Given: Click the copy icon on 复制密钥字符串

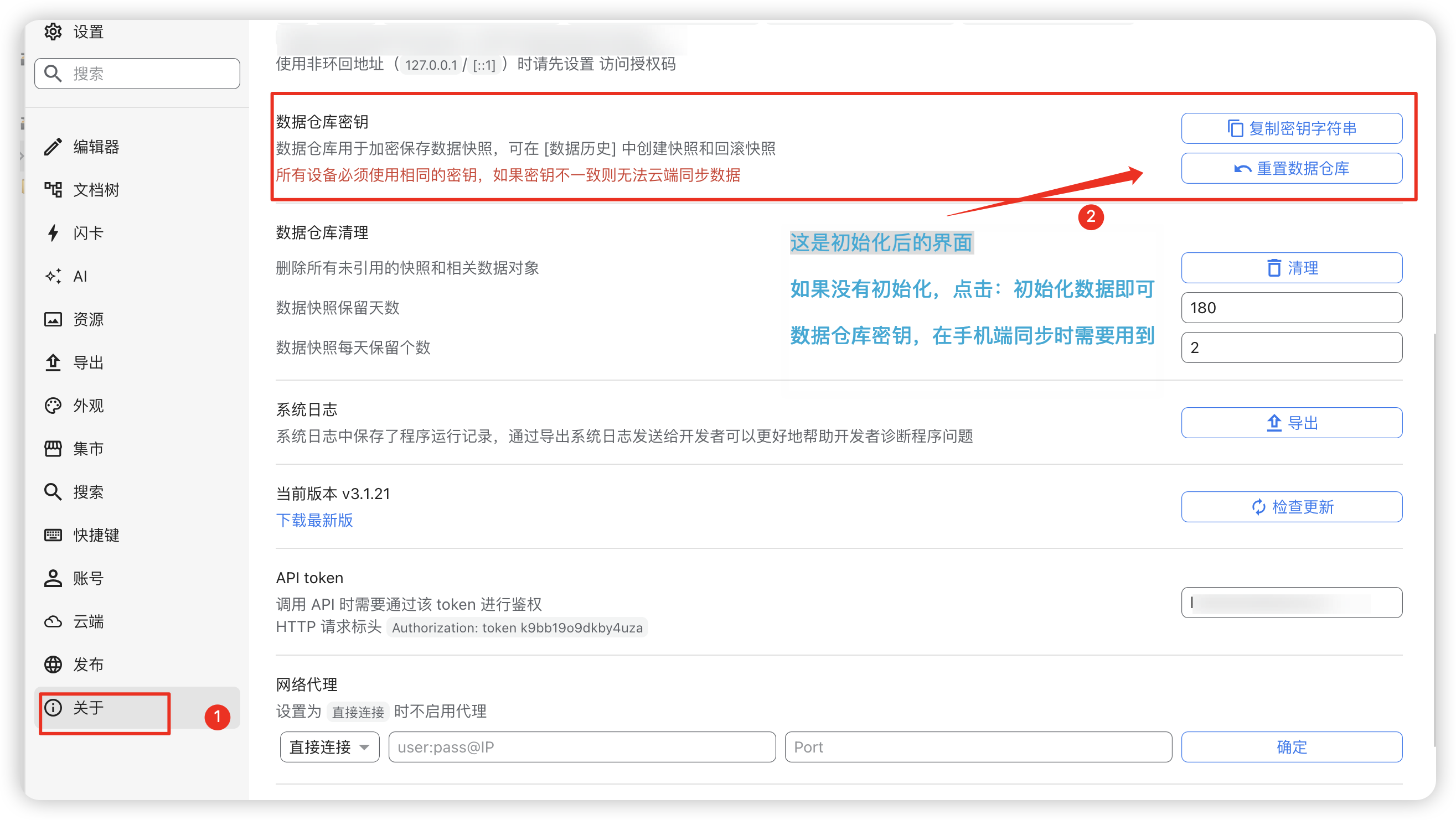Looking at the screenshot, I should pyautogui.click(x=1235, y=128).
